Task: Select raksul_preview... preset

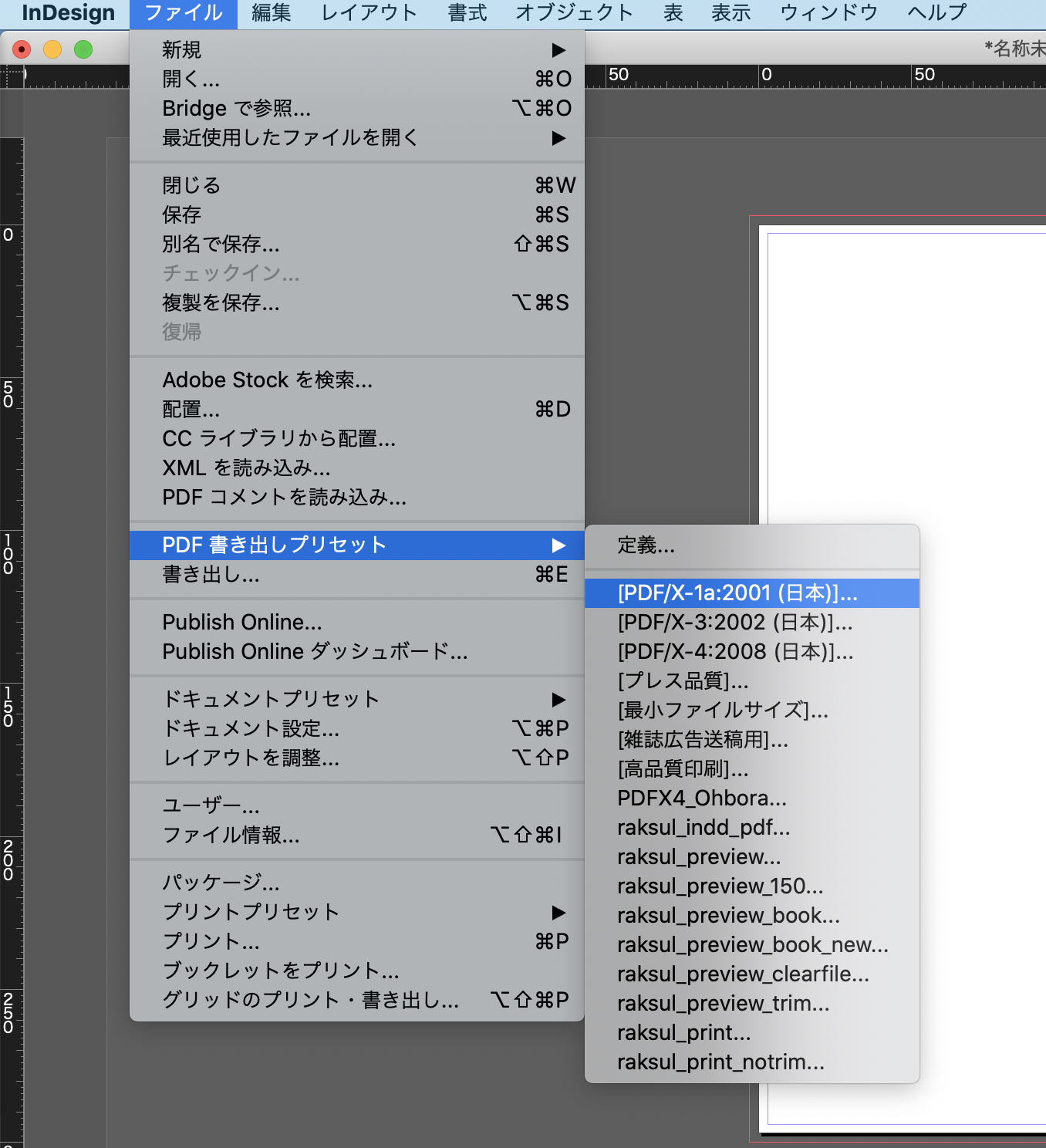Action: [752, 857]
